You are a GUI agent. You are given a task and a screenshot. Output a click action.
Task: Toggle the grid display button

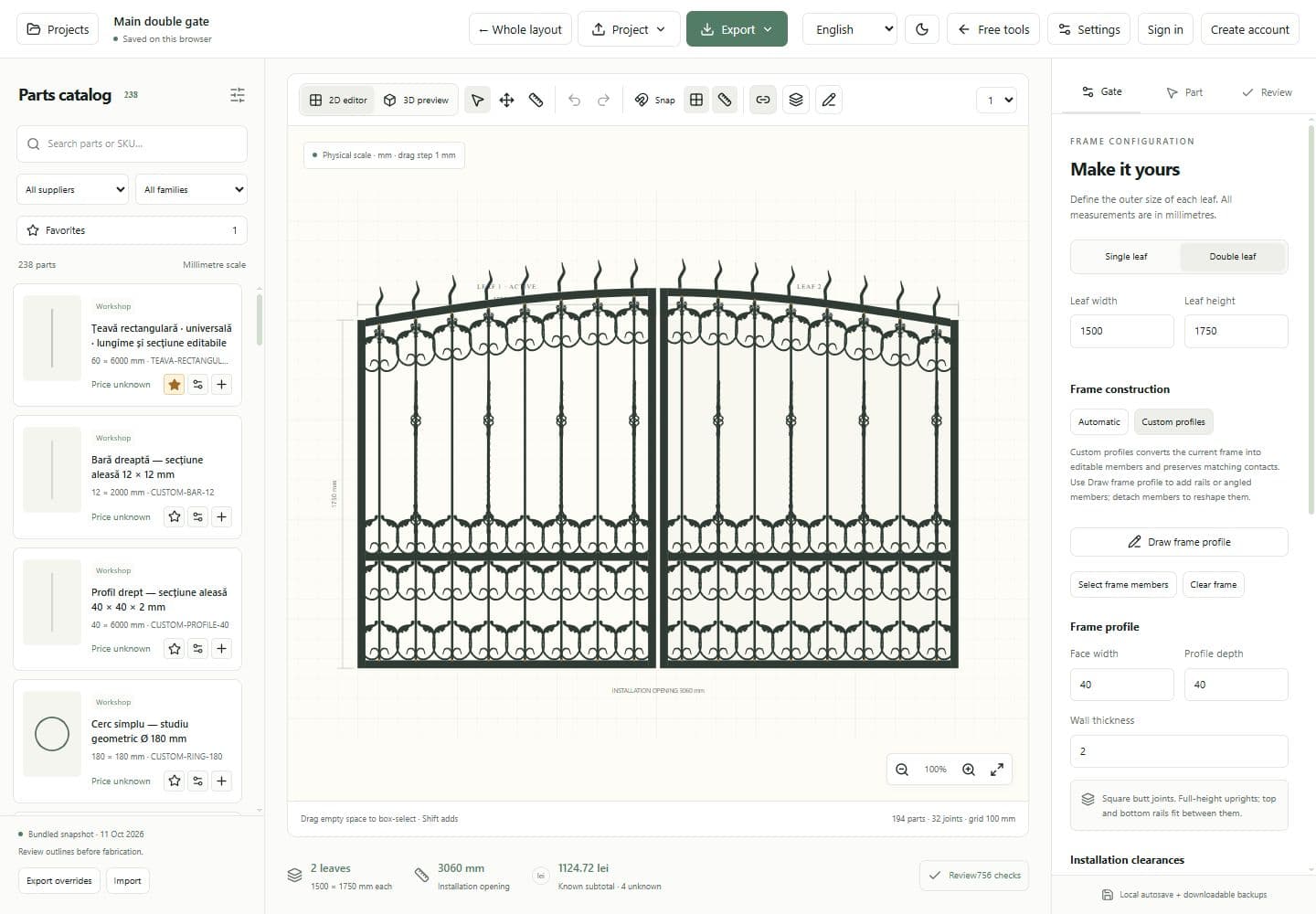pyautogui.click(x=696, y=100)
